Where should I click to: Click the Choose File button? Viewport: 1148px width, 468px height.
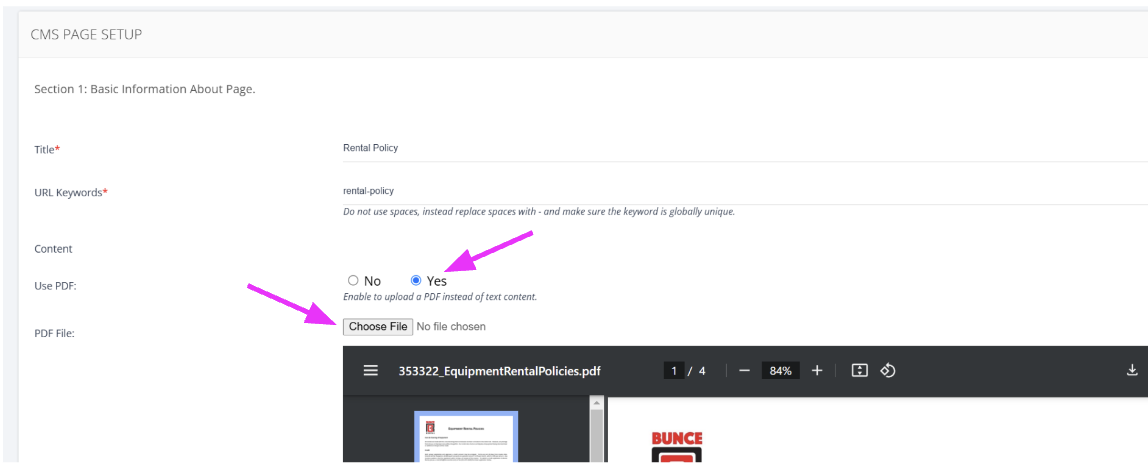[x=378, y=327]
